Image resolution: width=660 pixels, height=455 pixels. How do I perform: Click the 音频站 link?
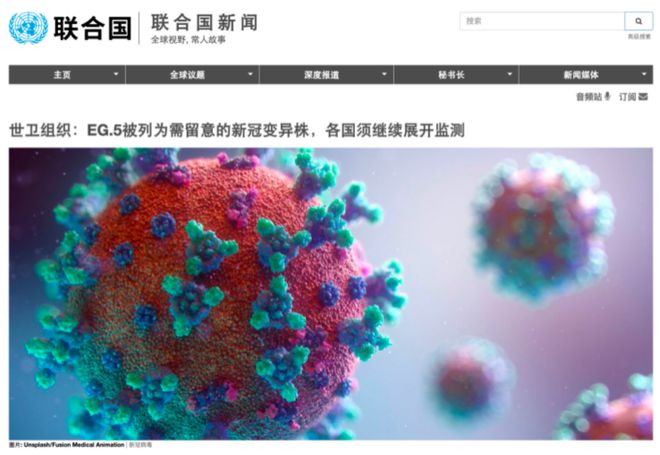tap(589, 97)
